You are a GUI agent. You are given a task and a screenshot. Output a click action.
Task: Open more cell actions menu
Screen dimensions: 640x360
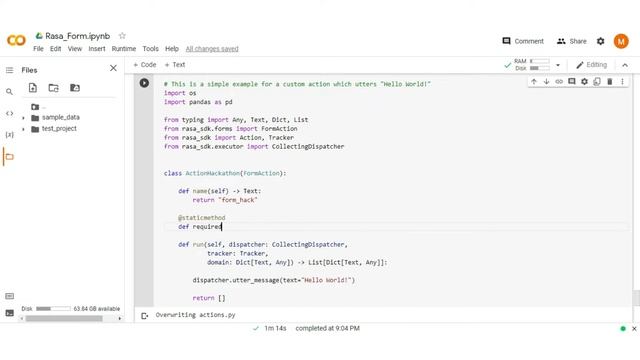coord(622,82)
